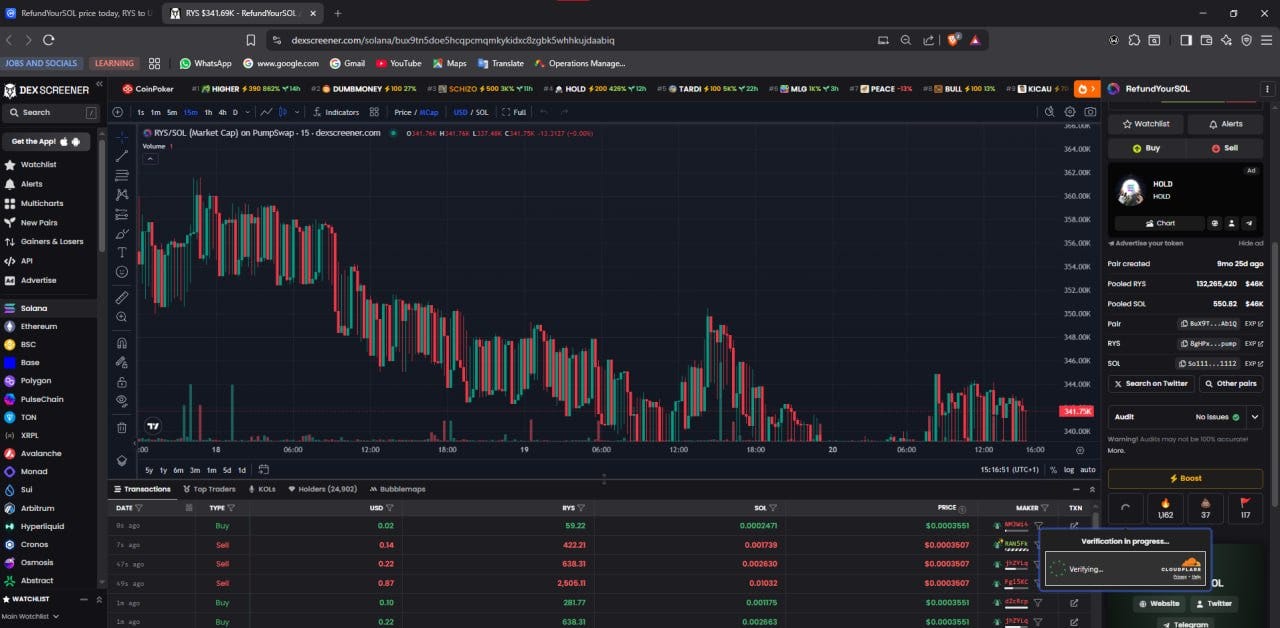Open the go-to-date calendar icon
This screenshot has height=628, width=1280.
pyautogui.click(x=264, y=469)
